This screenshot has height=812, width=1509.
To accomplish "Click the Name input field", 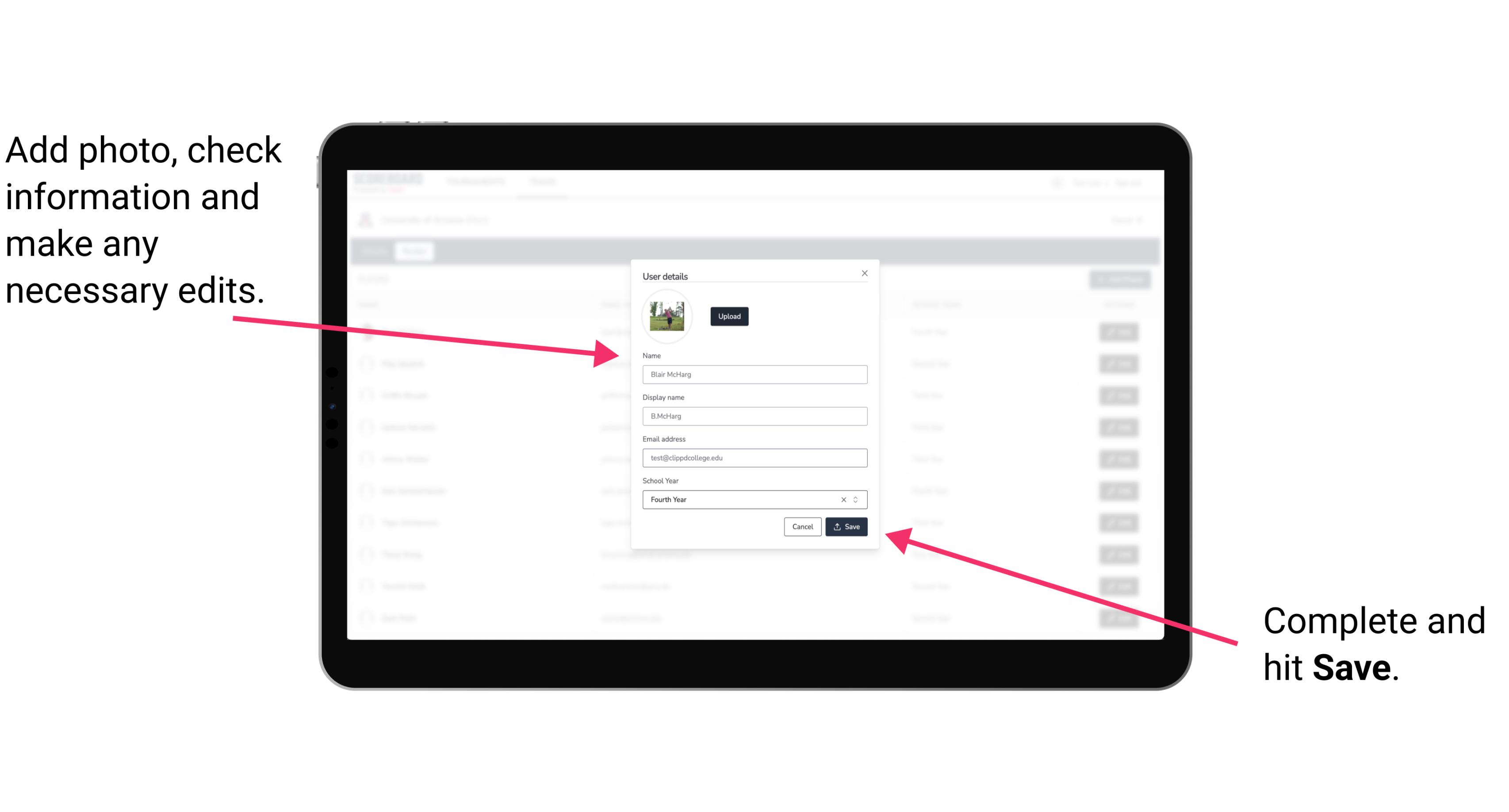I will 754,374.
